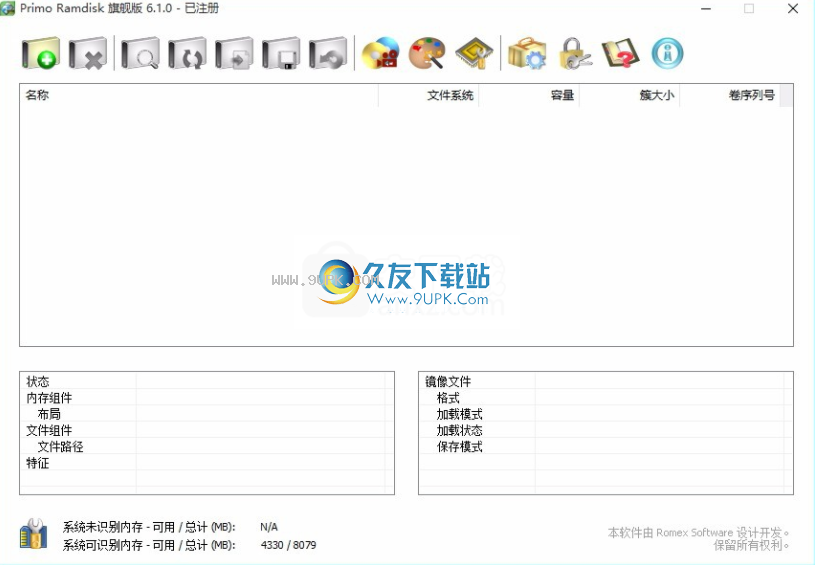Sort list by 卷序列号 column header
The image size is (815, 565).
coord(729,95)
